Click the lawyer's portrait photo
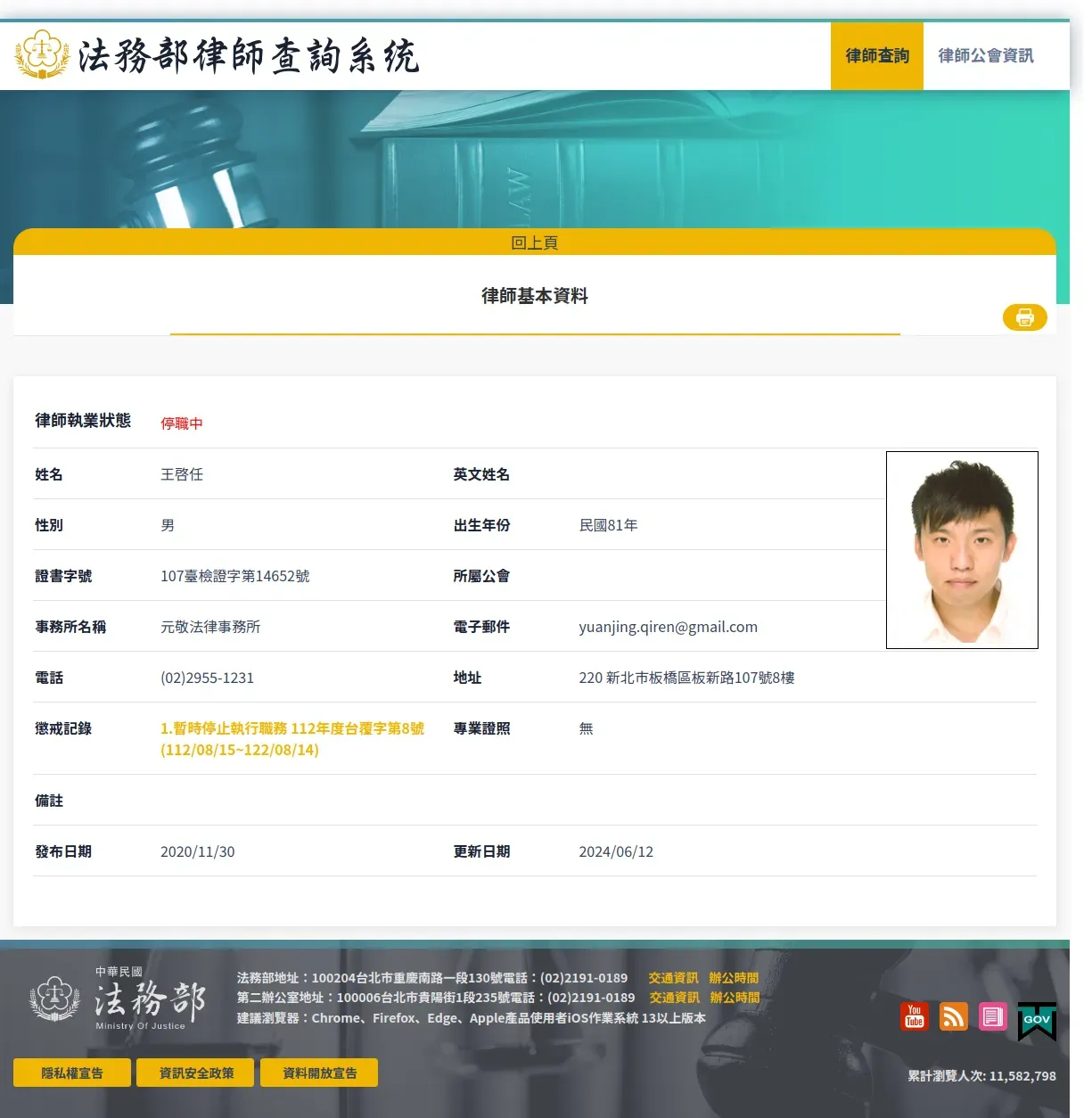The height and width of the screenshot is (1118, 1092). [x=962, y=550]
